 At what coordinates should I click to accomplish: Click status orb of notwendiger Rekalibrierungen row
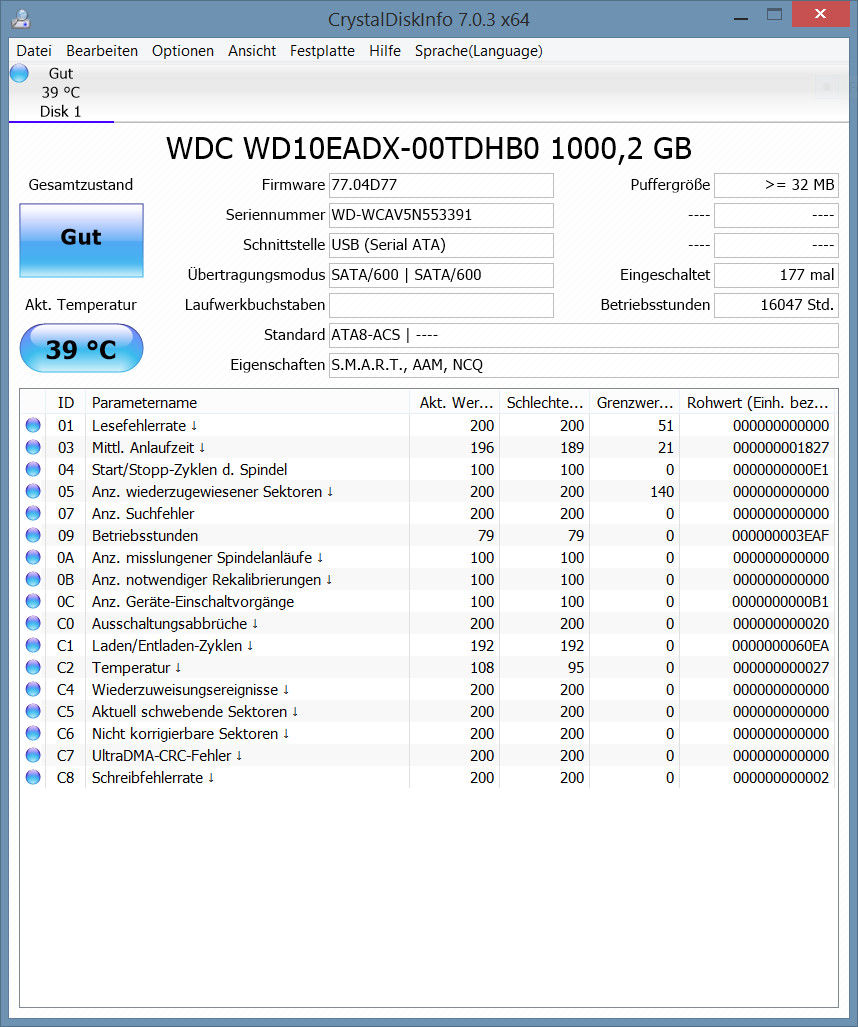pos(33,579)
